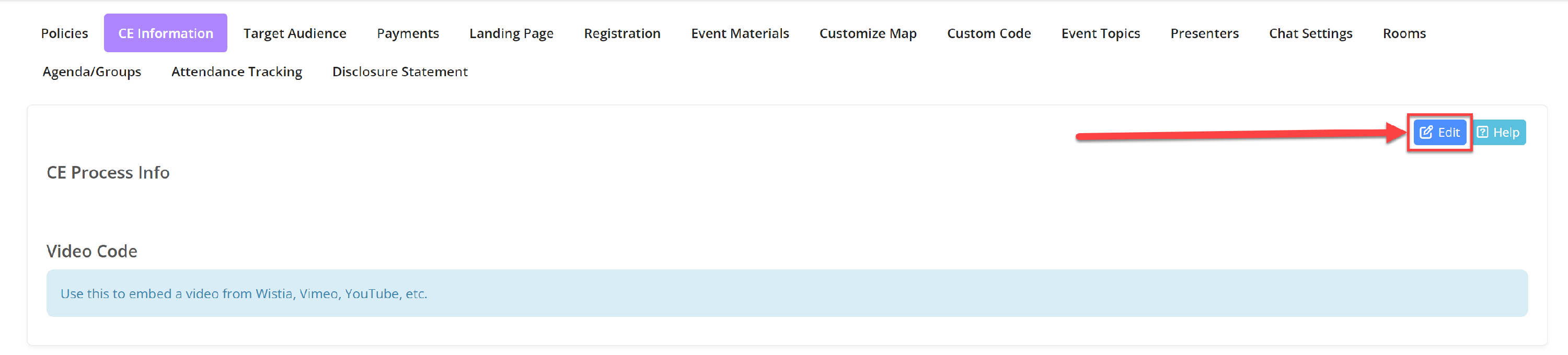Go to the Event Topics tab
The height and width of the screenshot is (355, 1568).
point(1101,33)
